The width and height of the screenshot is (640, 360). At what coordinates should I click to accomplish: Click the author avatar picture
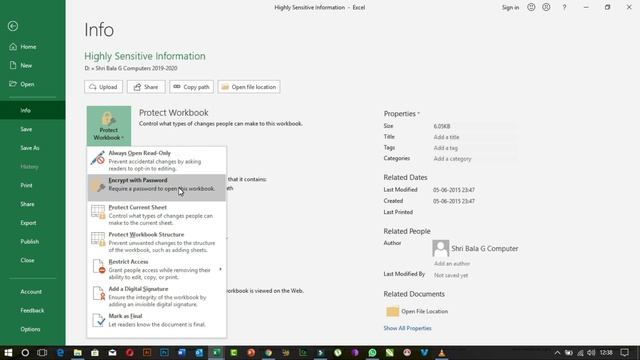pos(440,248)
